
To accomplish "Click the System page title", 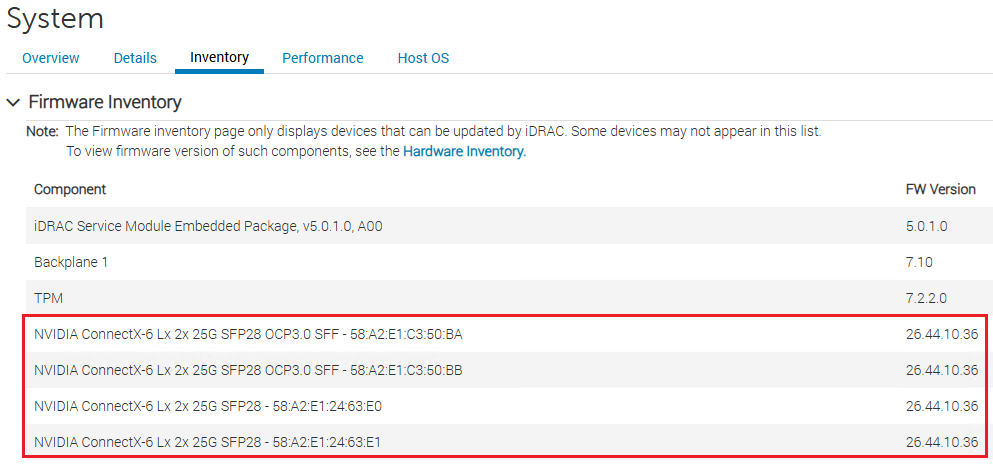I will tap(55, 18).
